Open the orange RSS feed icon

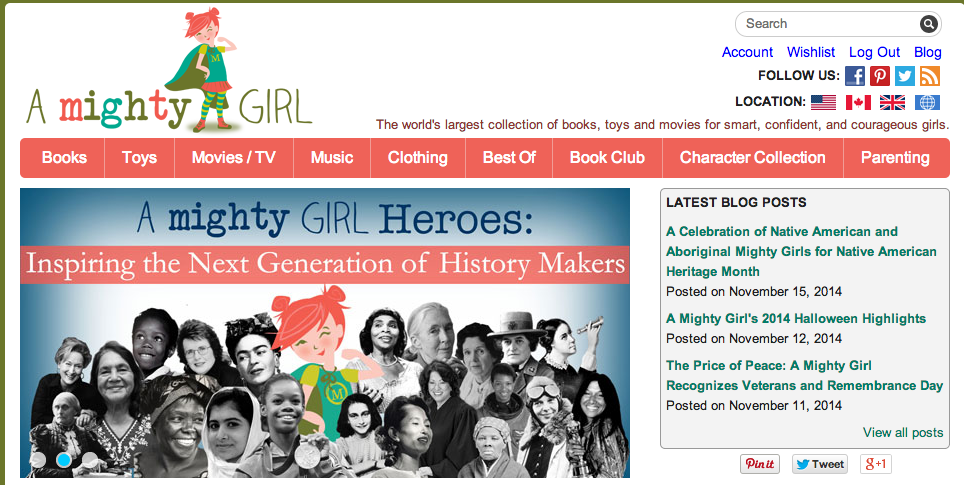(x=930, y=76)
